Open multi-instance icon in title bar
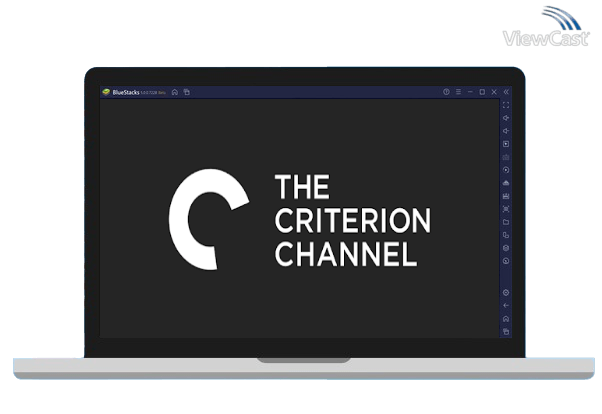The height and width of the screenshot is (414, 602). click(x=187, y=92)
